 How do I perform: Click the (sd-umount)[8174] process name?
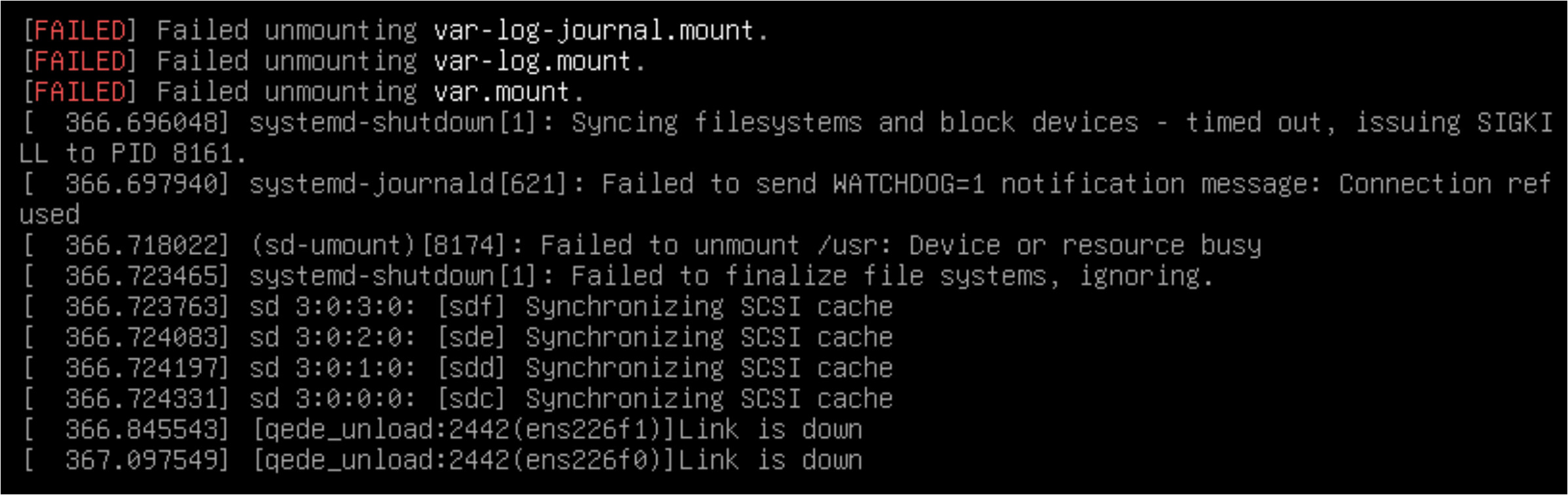(x=378, y=245)
